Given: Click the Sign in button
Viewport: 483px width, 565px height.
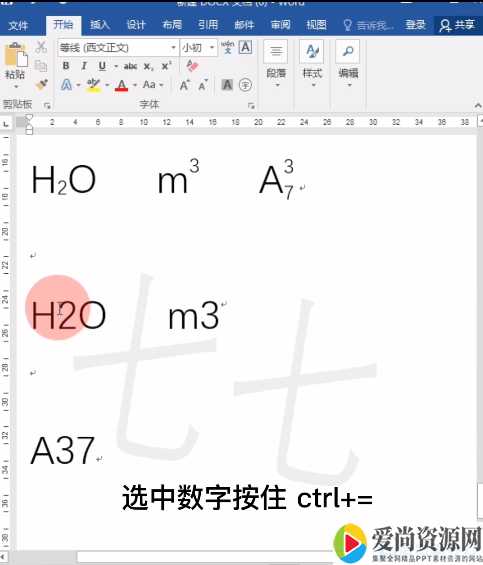Looking at the screenshot, I should [x=416, y=25].
